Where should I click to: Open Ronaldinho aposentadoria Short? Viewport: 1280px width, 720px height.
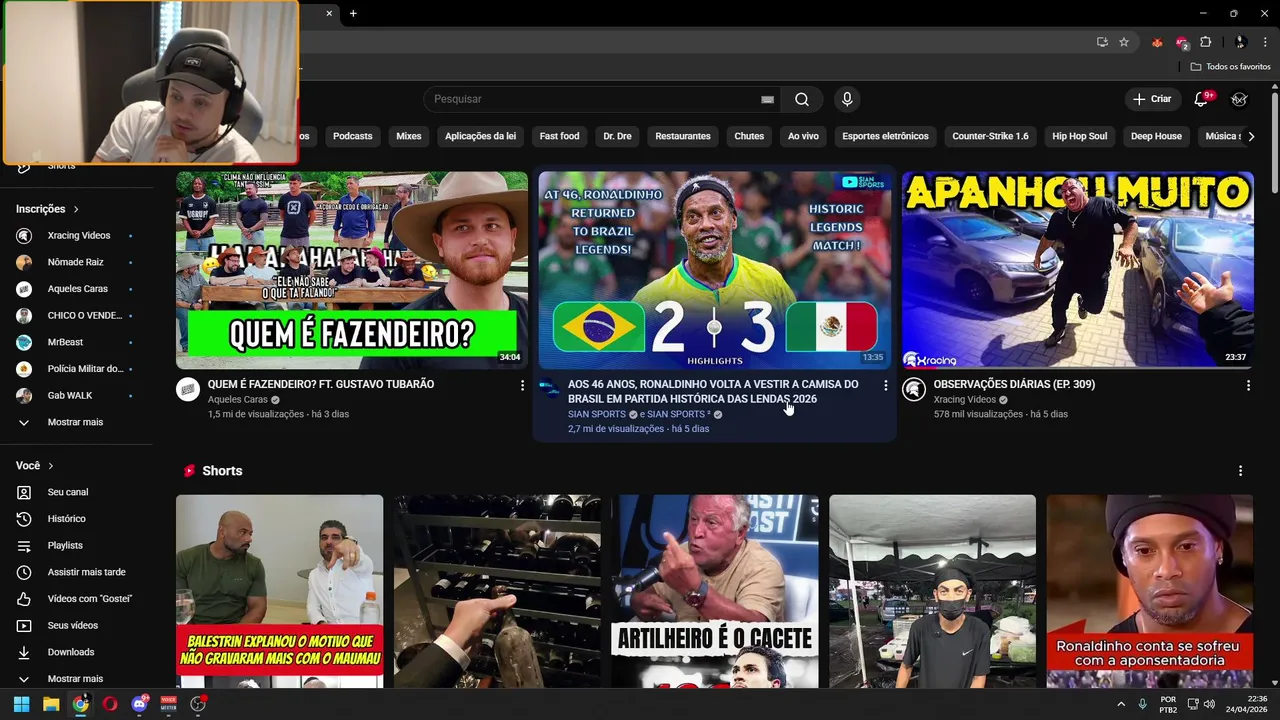click(1149, 591)
